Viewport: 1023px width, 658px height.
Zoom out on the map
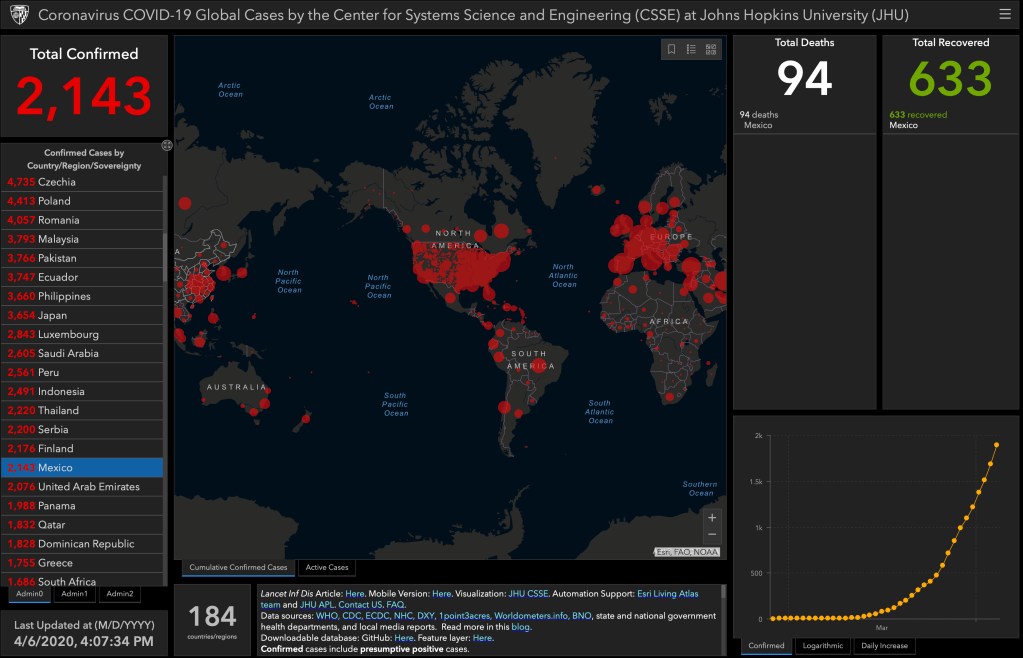tap(711, 535)
